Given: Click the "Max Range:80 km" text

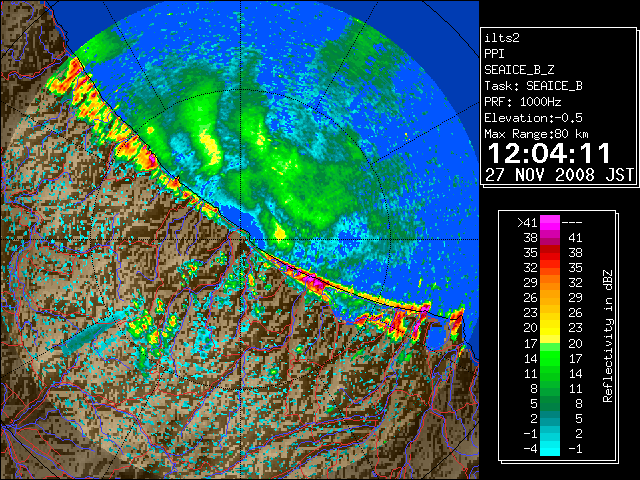Looking at the screenshot, I should [536, 134].
